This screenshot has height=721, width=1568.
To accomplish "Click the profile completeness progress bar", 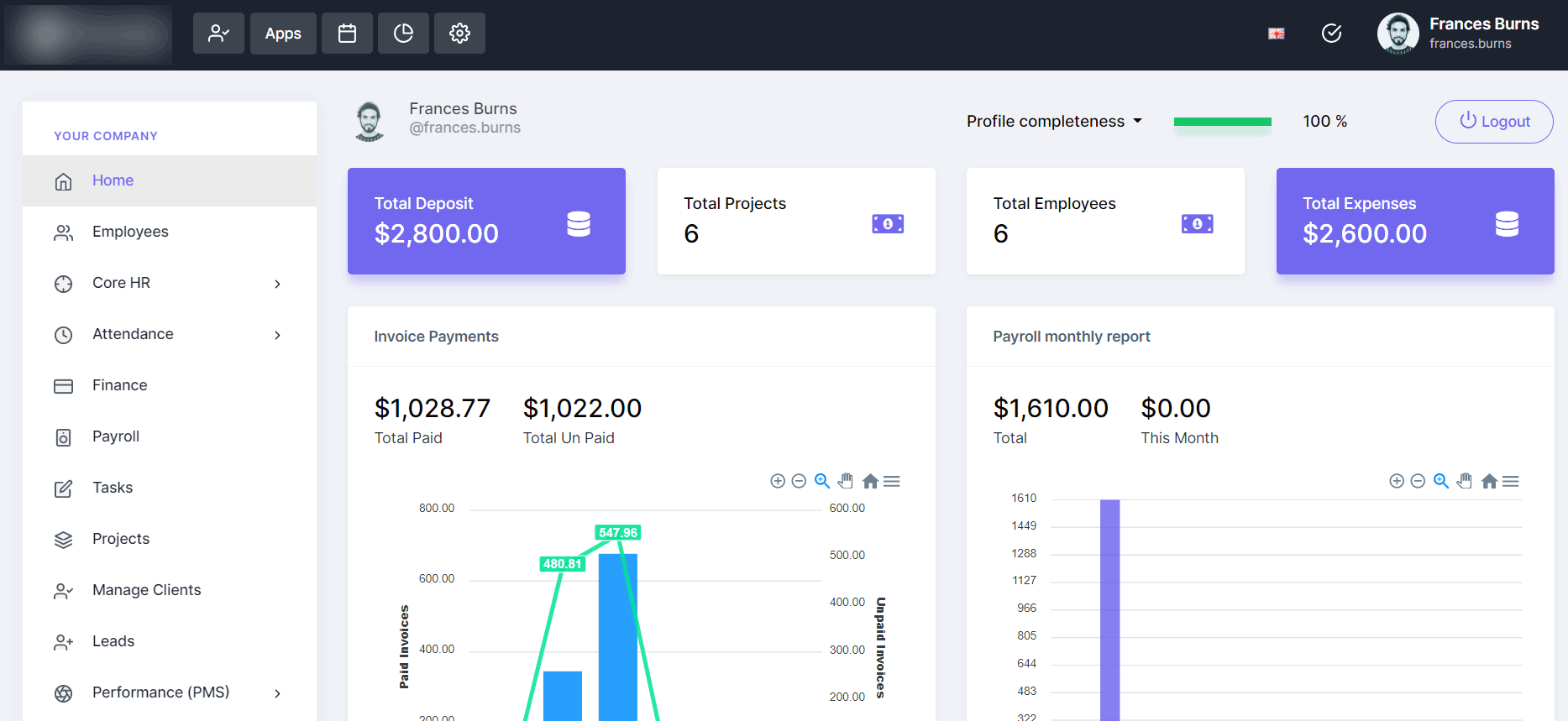I will [x=1223, y=122].
